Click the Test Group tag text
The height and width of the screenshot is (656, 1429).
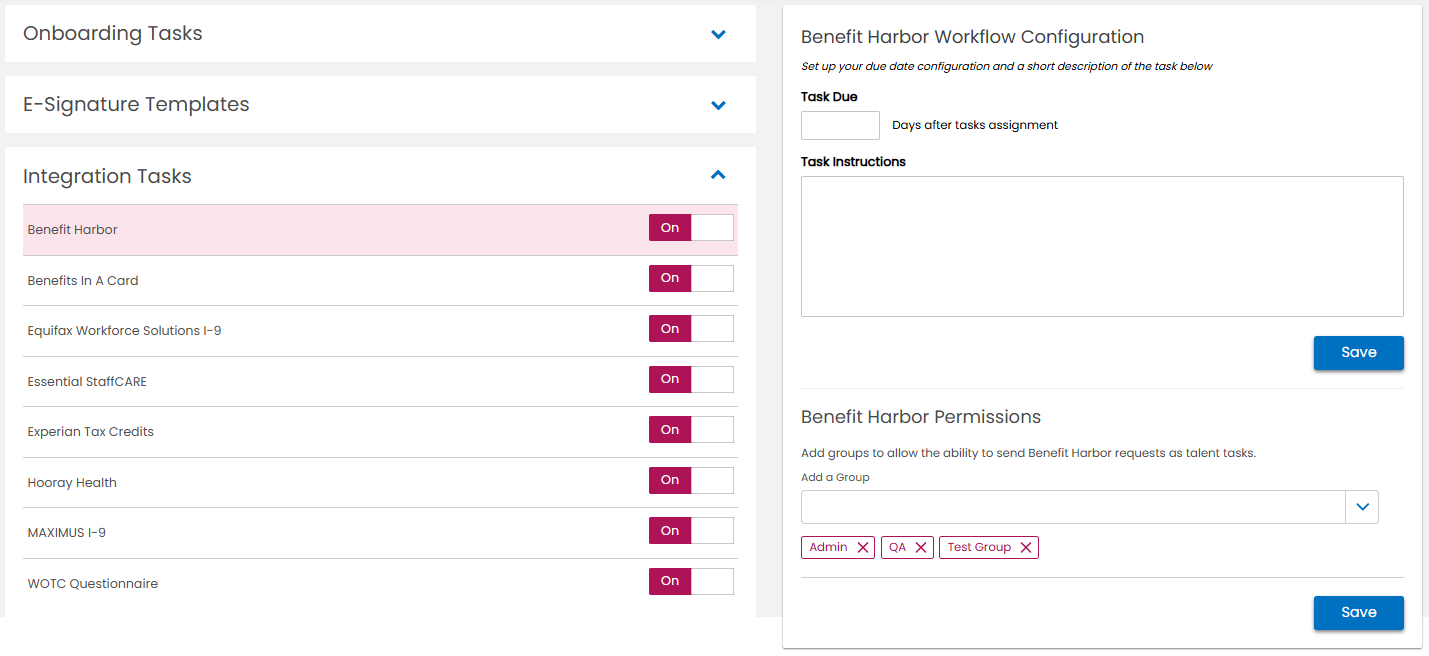pyautogui.click(x=979, y=548)
